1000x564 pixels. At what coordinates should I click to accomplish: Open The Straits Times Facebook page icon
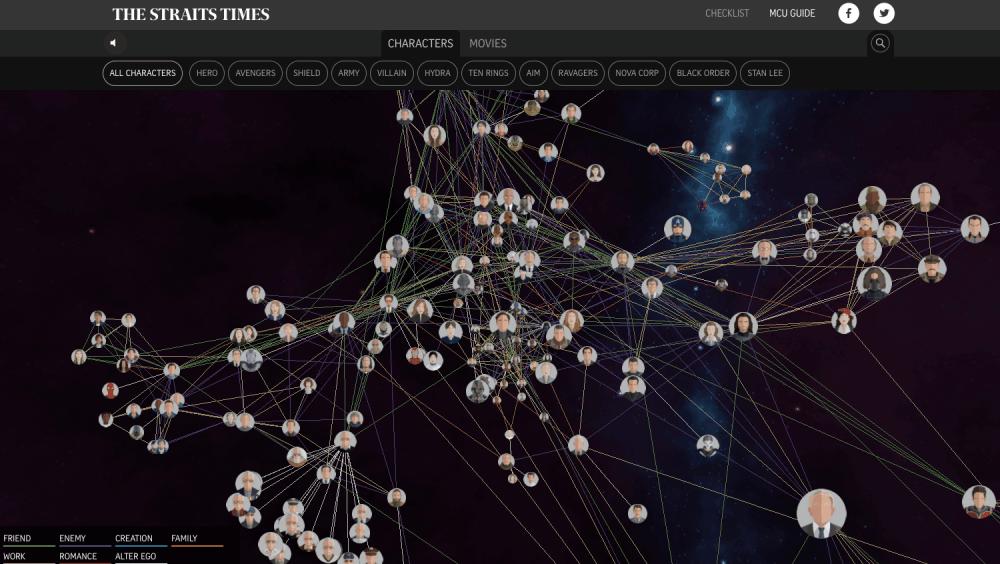pyautogui.click(x=848, y=13)
